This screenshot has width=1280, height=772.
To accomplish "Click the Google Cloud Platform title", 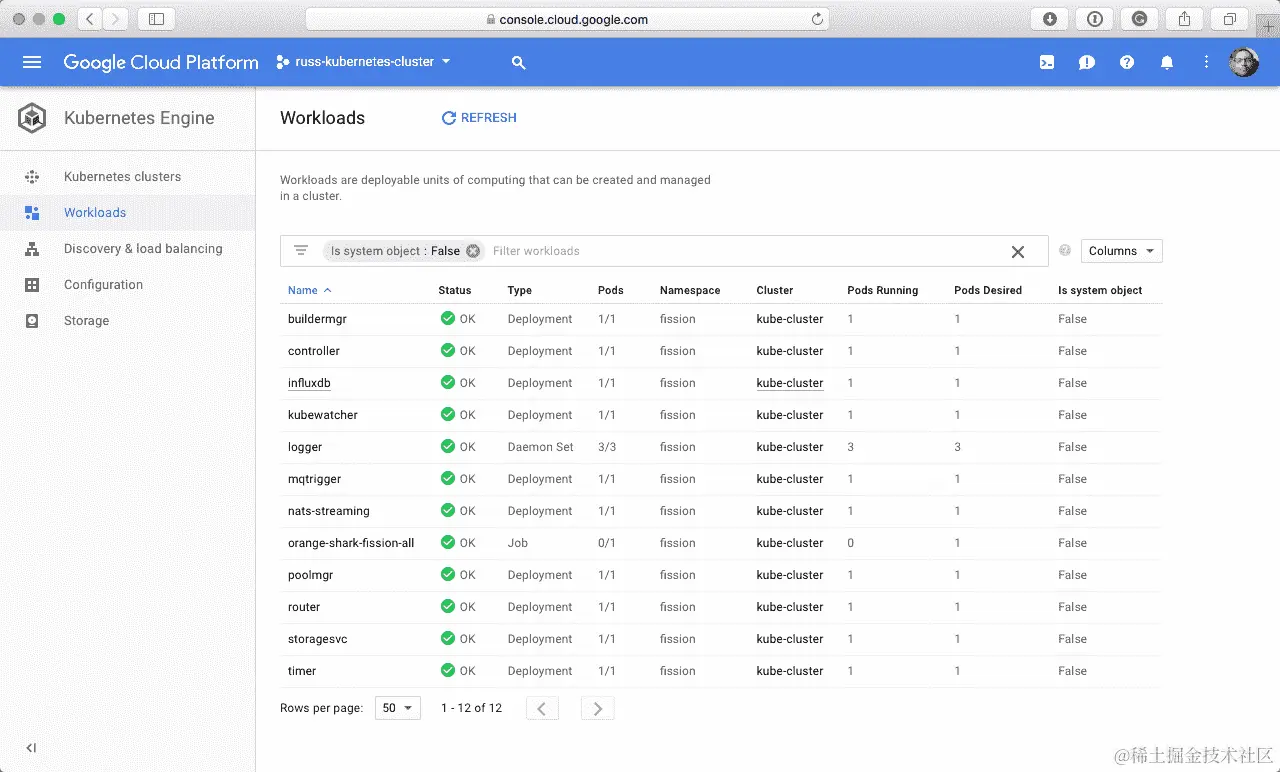I will tap(161, 62).
